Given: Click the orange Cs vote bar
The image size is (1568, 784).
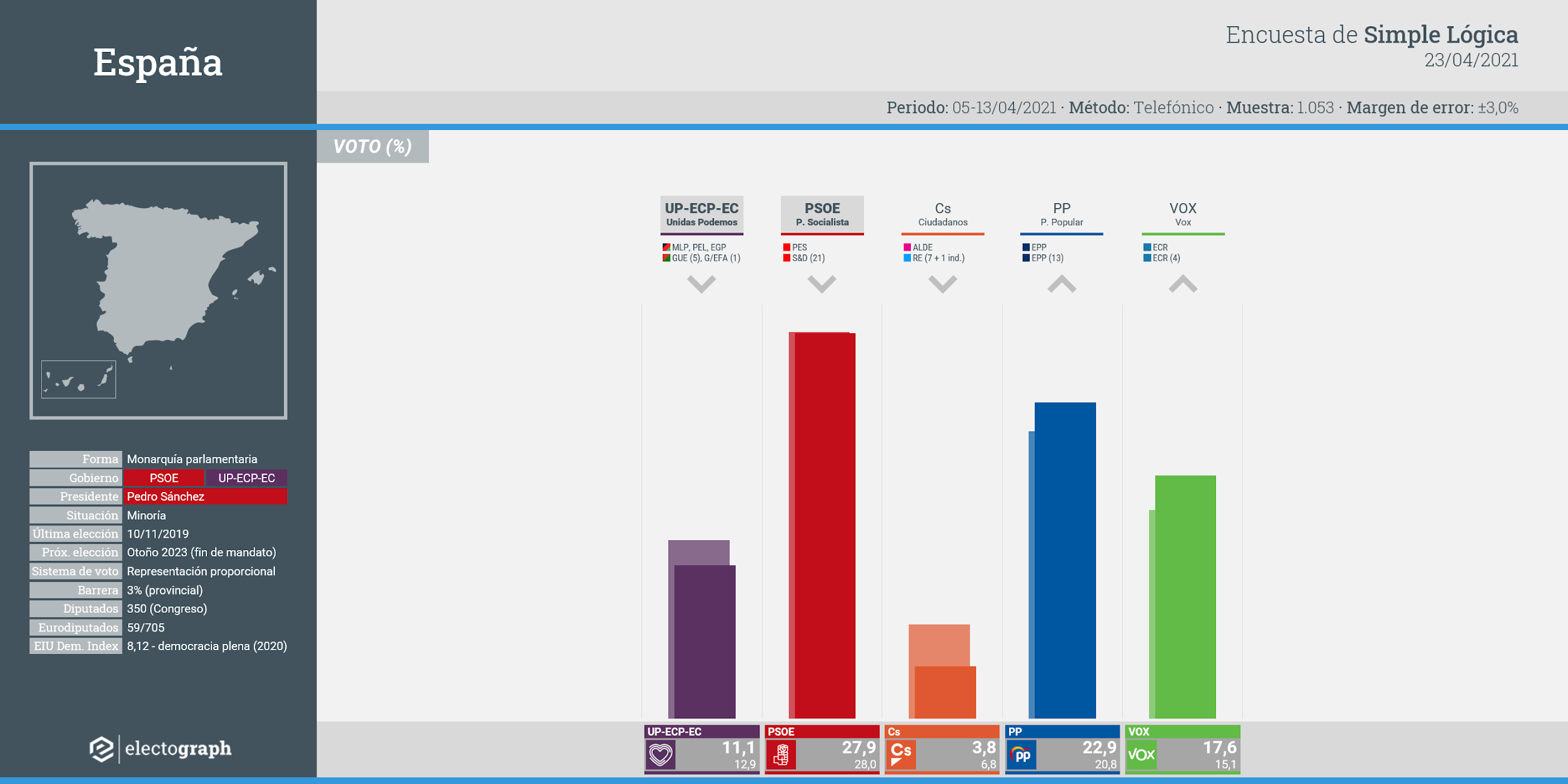Looking at the screenshot, I should click(x=945, y=692).
